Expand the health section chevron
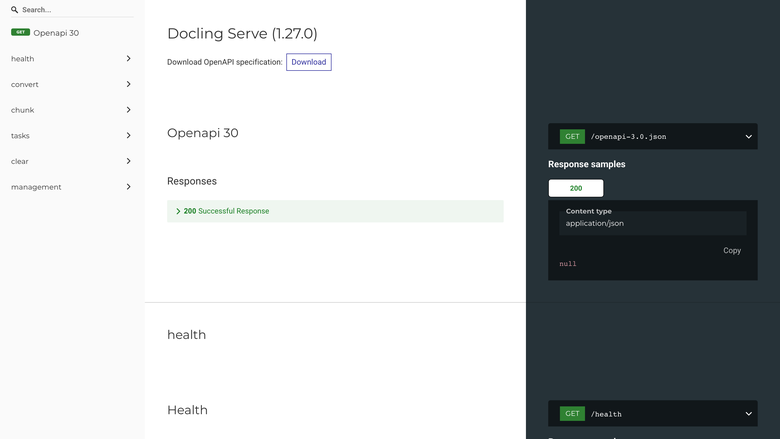This screenshot has height=439, width=780. 128,59
